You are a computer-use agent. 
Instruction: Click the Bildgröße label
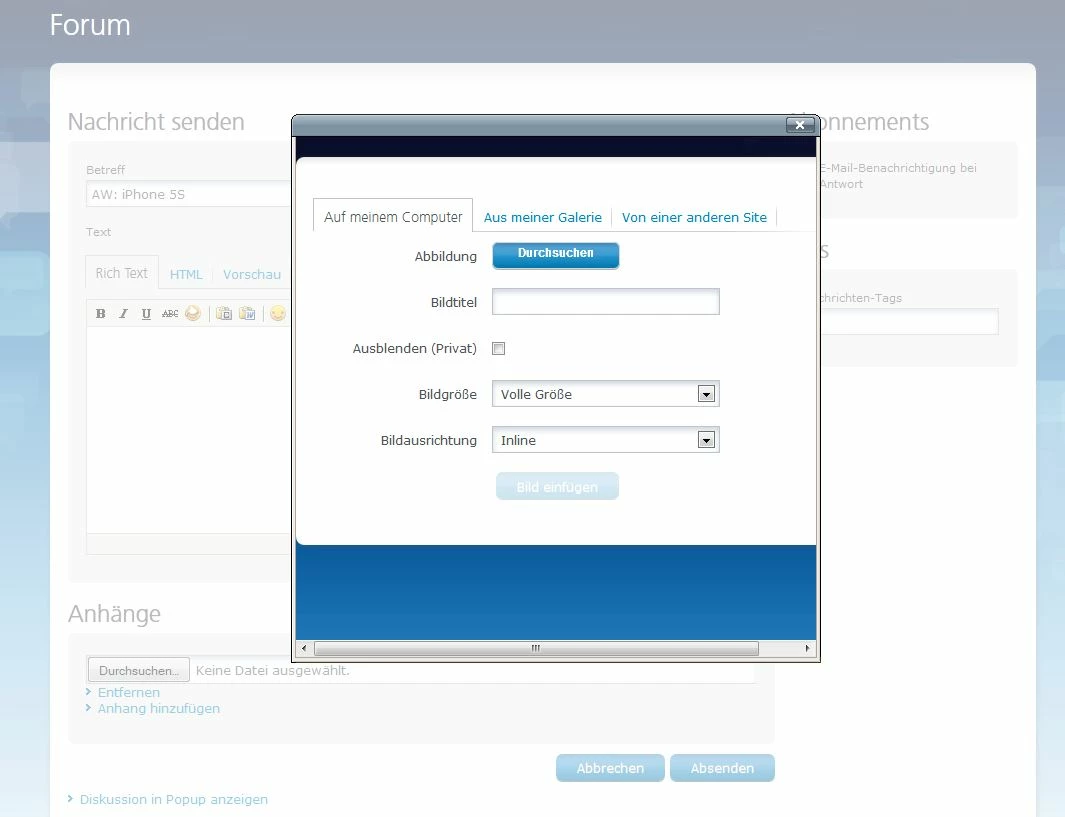point(448,395)
